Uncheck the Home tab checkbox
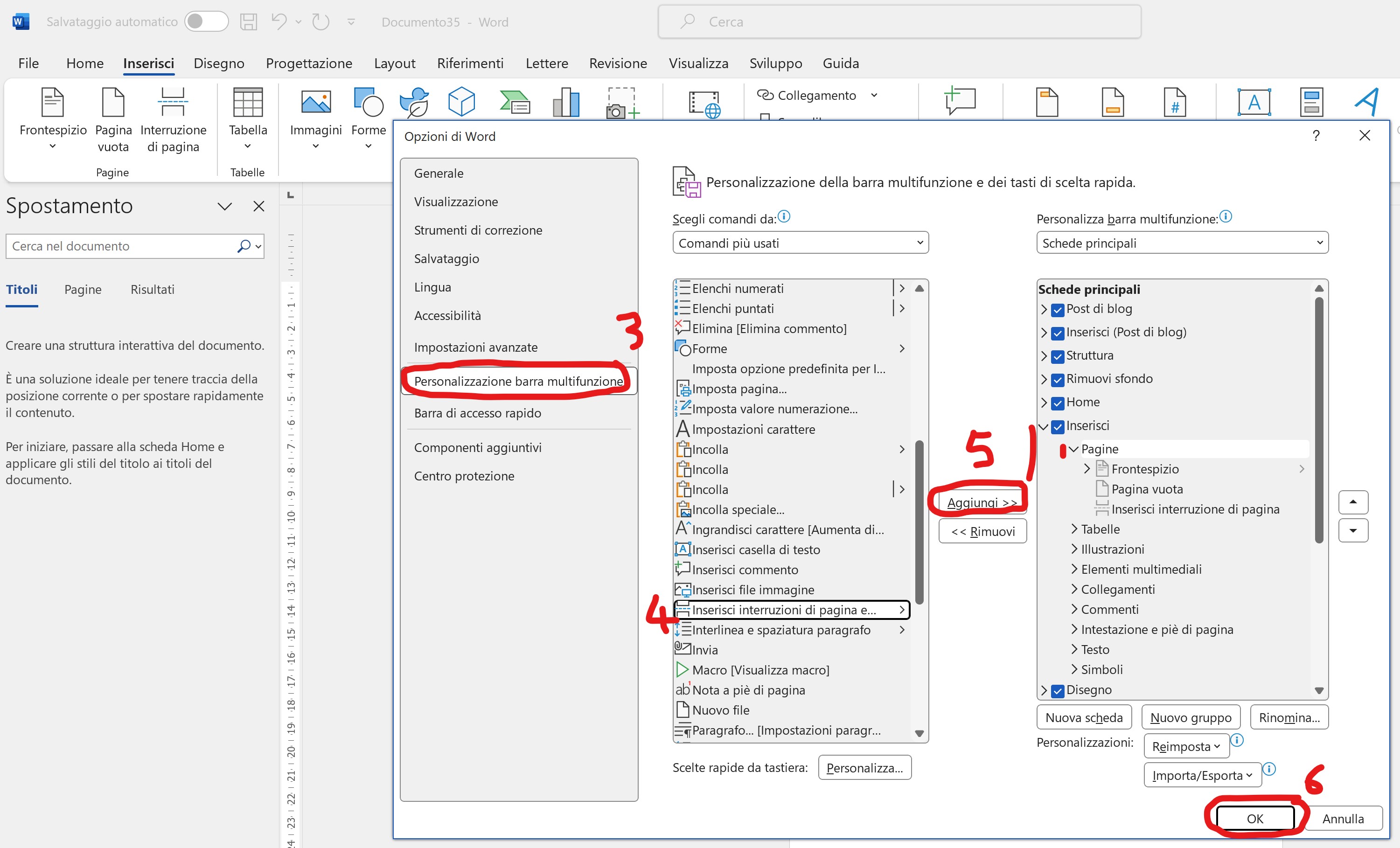1400x848 pixels. click(x=1058, y=403)
